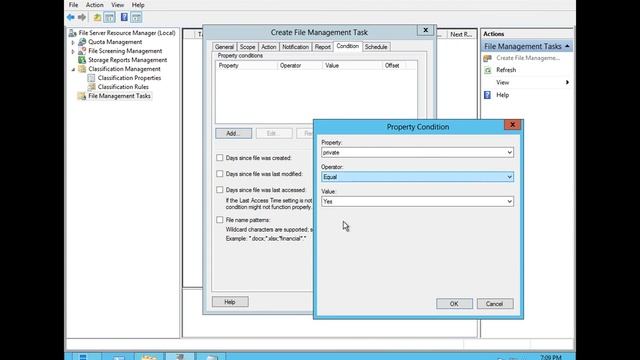The height and width of the screenshot is (360, 640).
Task: Click the Operator column header
Action: (300, 65)
